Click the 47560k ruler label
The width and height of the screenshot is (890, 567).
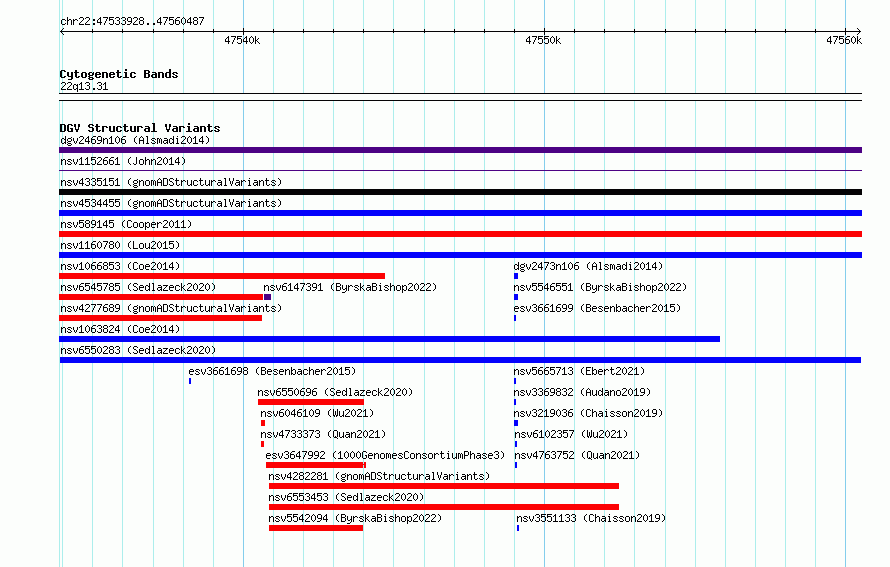click(844, 40)
